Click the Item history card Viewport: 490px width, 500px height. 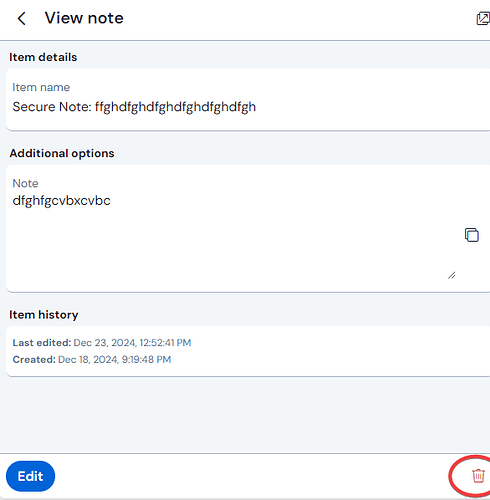248,351
